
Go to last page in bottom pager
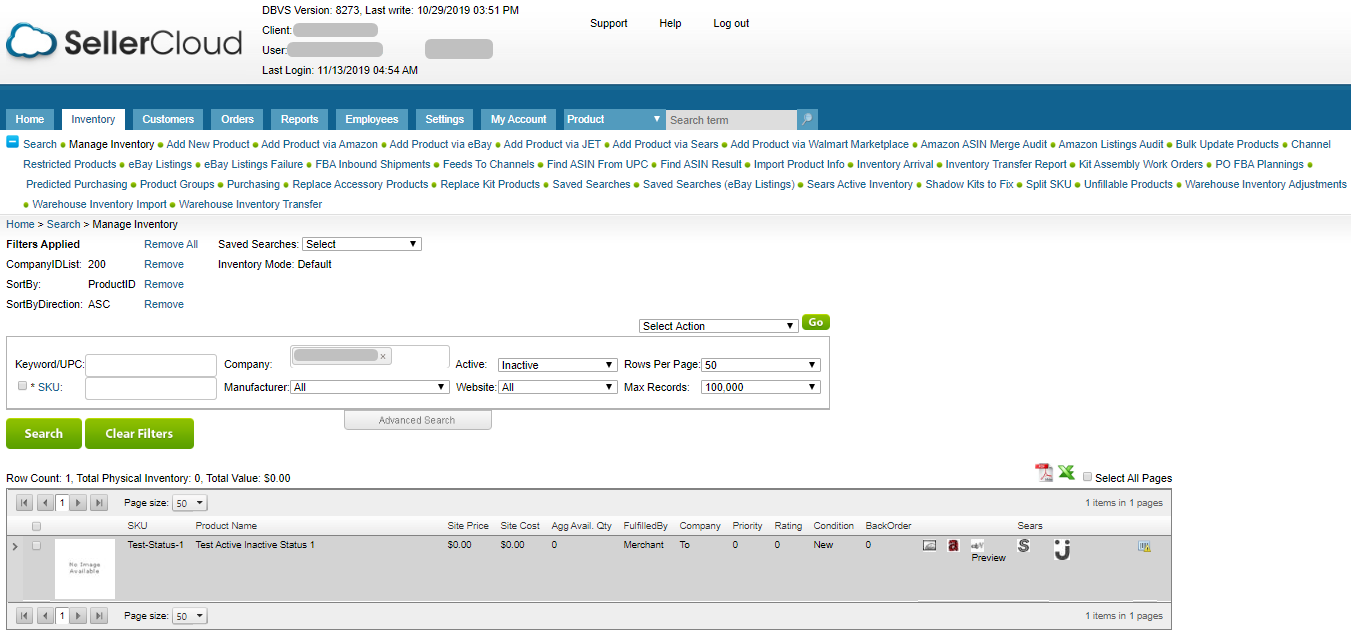coord(99,616)
